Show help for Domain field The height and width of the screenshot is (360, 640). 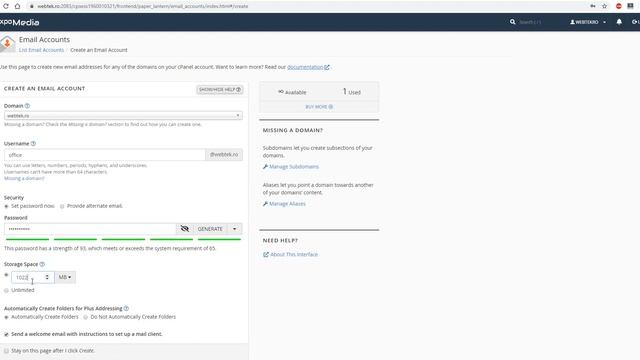(x=27, y=106)
